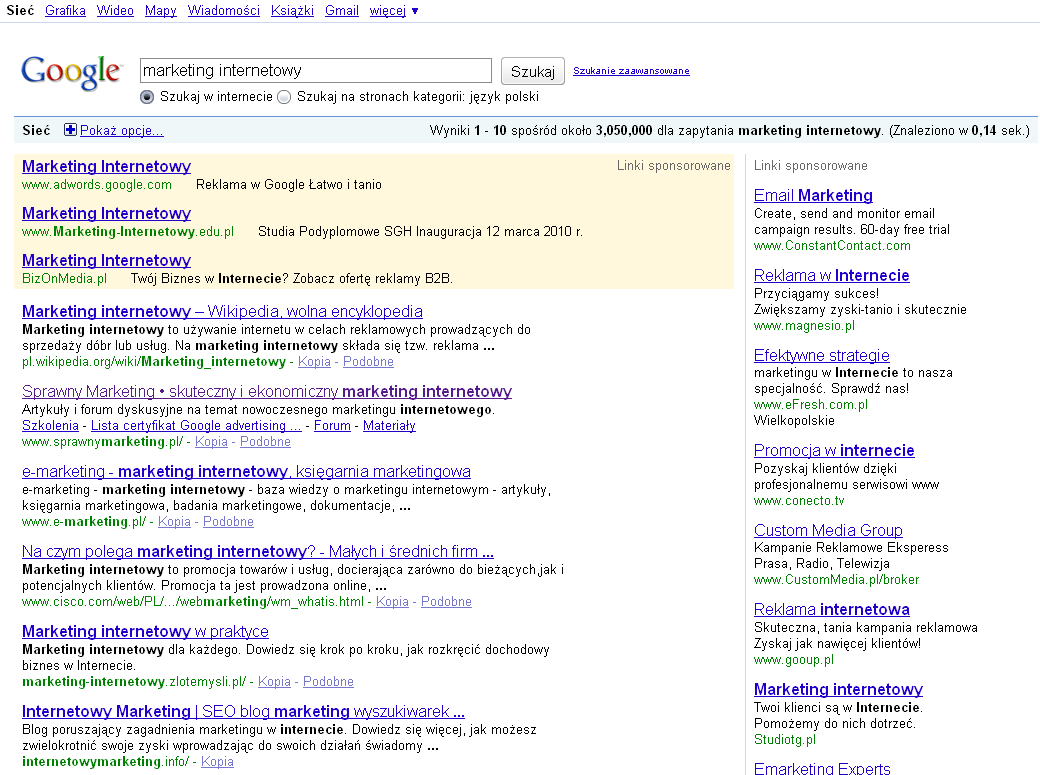Open the Książki tab

(x=292, y=11)
